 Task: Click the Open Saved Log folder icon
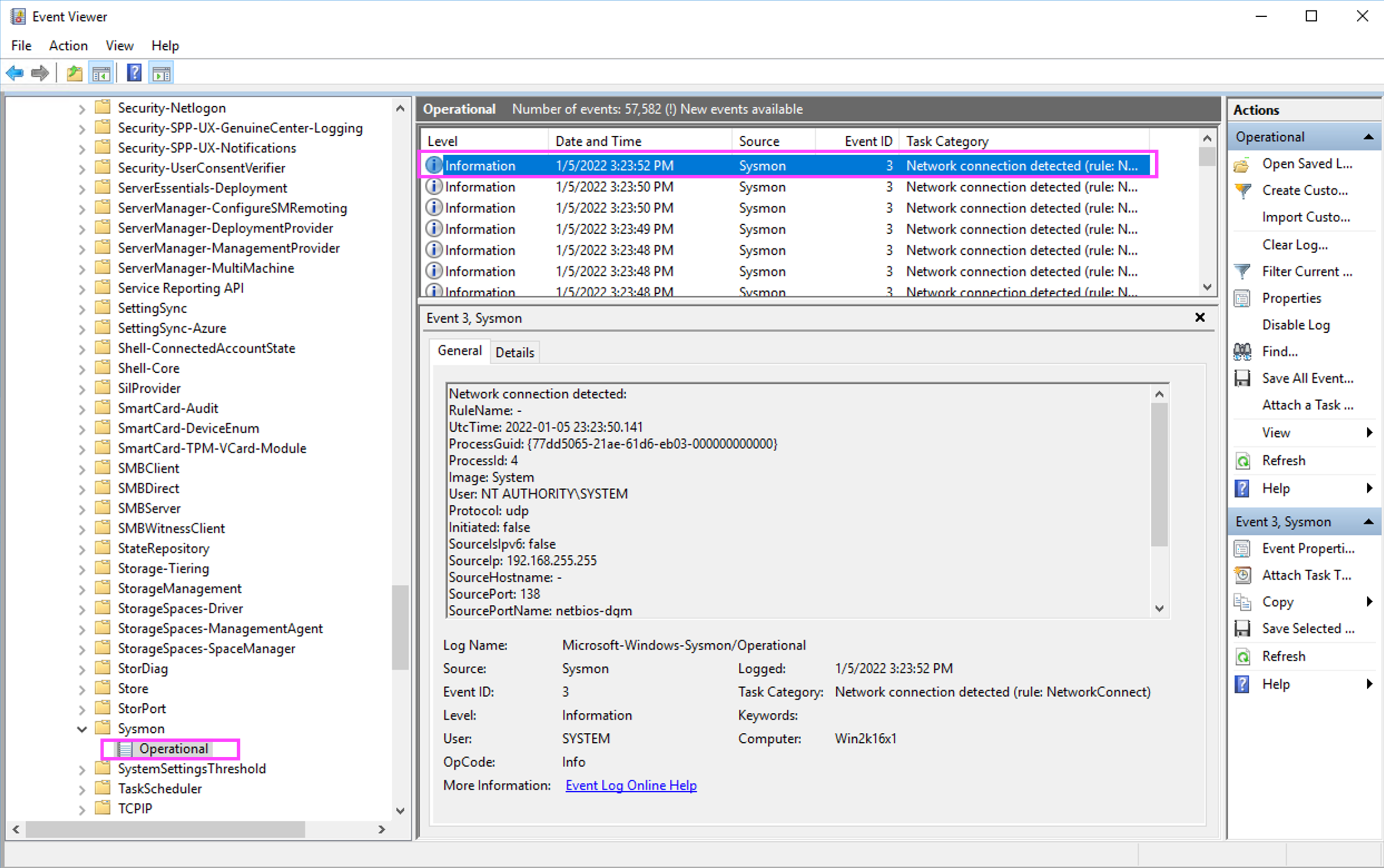[1242, 165]
